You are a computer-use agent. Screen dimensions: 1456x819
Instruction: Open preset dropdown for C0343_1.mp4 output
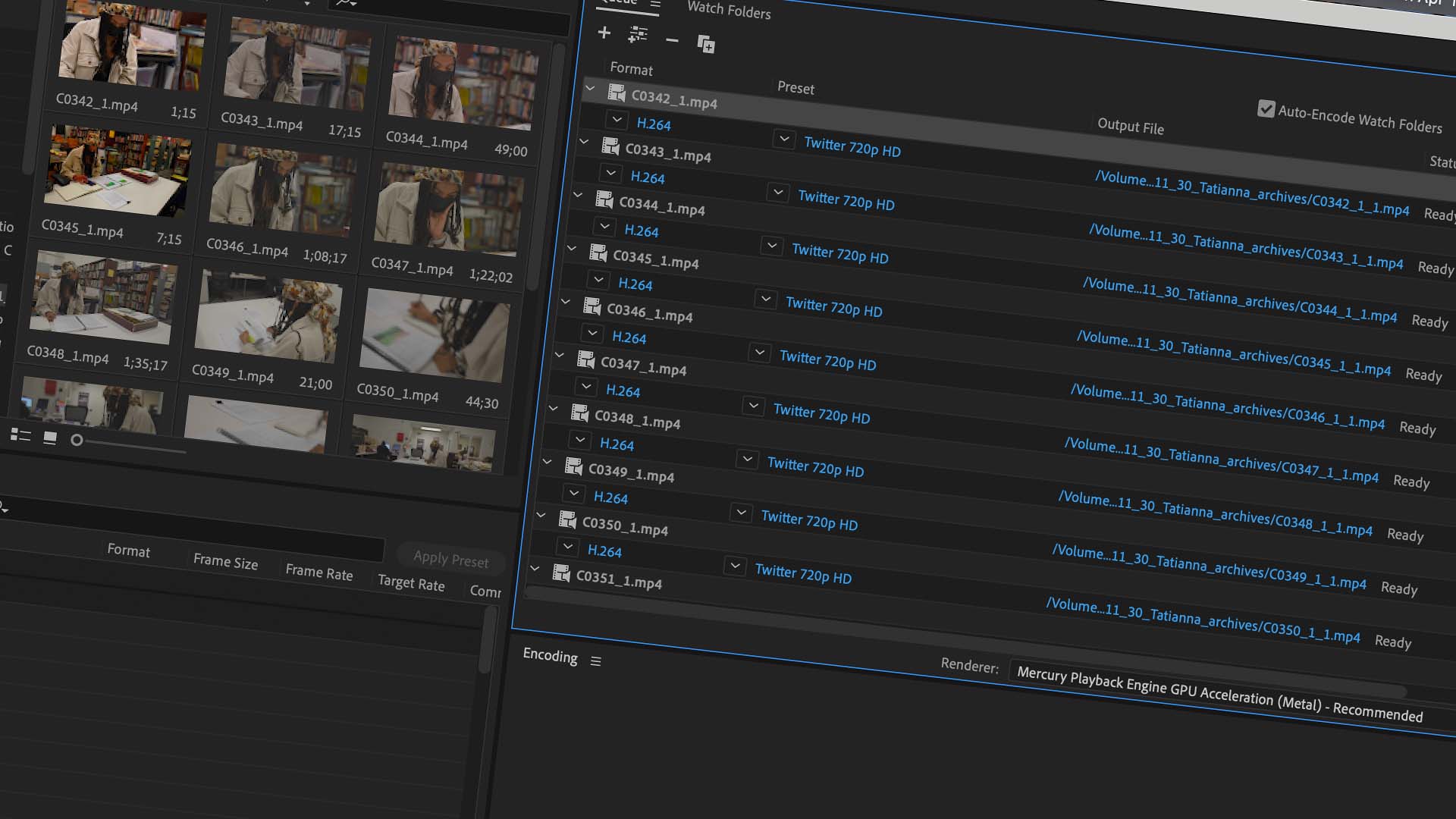coord(778,193)
